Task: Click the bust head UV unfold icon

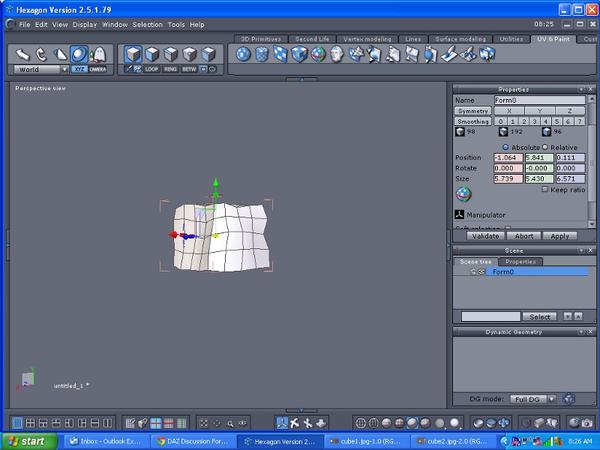Action: pos(337,54)
